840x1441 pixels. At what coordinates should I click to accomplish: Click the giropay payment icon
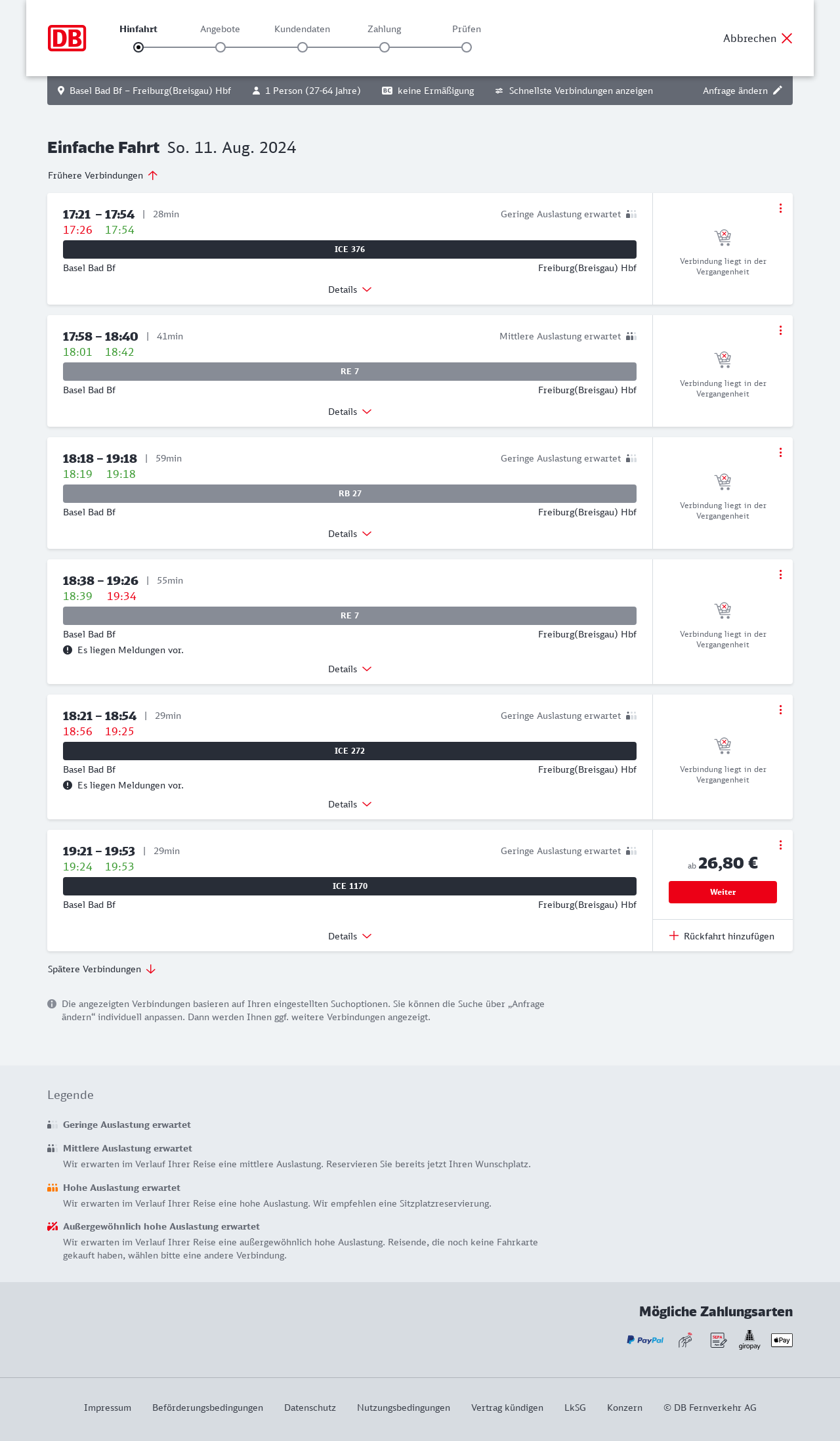point(749,1340)
